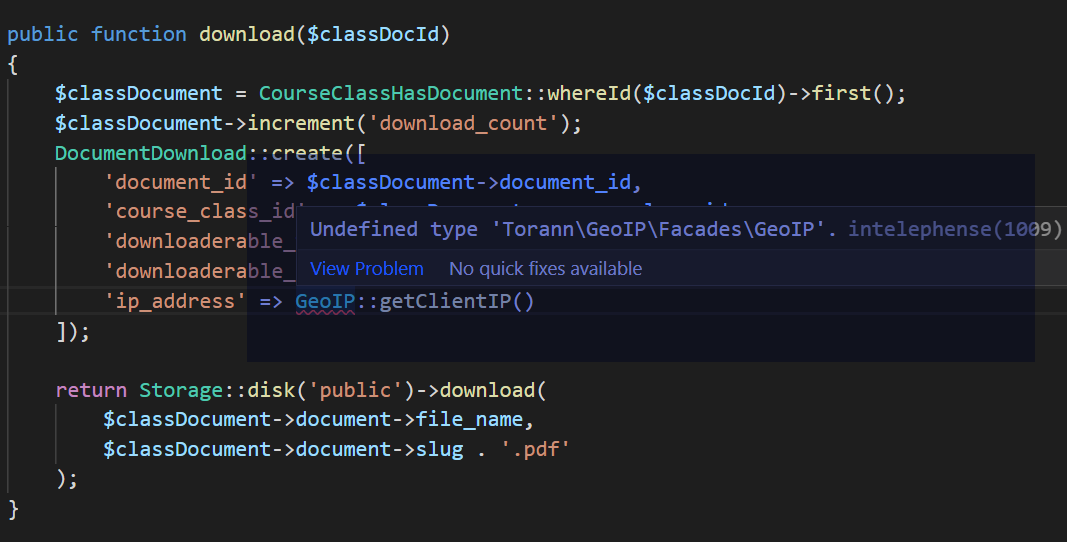Click the $classDocId function parameter
The height and width of the screenshot is (542, 1067).
(x=373, y=34)
